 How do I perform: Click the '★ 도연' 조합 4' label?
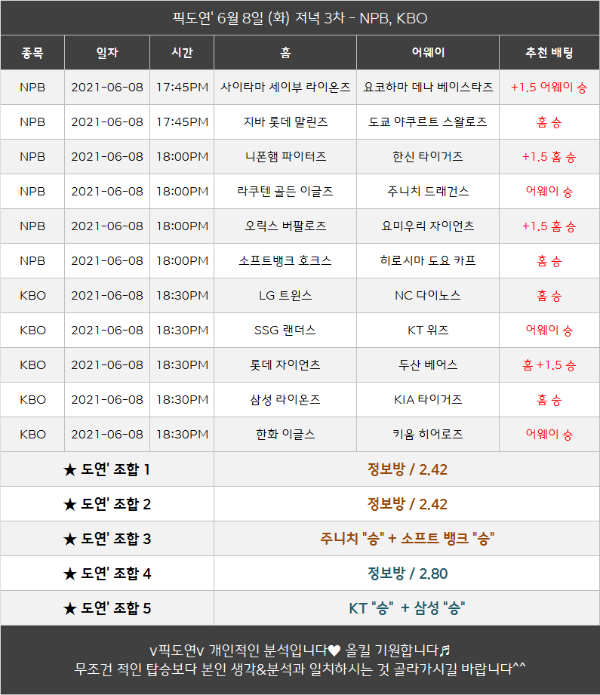[x=107, y=574]
